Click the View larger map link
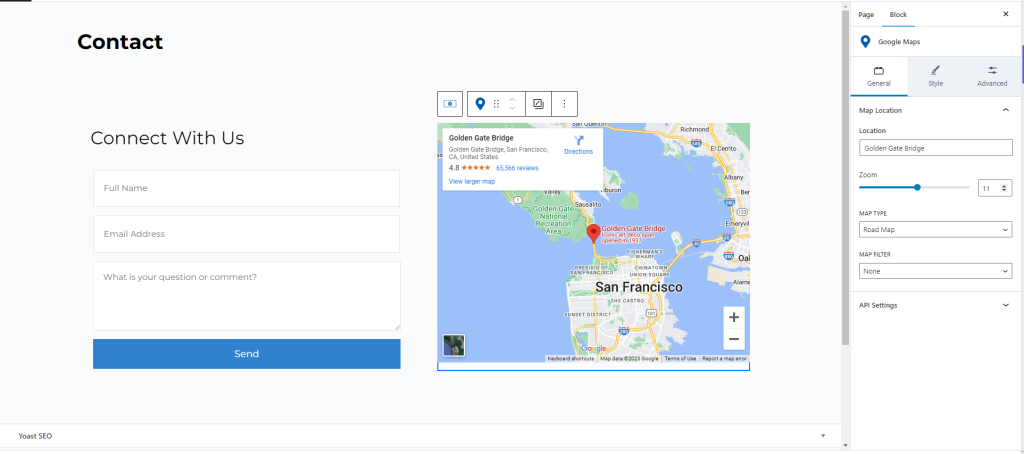 [x=472, y=181]
